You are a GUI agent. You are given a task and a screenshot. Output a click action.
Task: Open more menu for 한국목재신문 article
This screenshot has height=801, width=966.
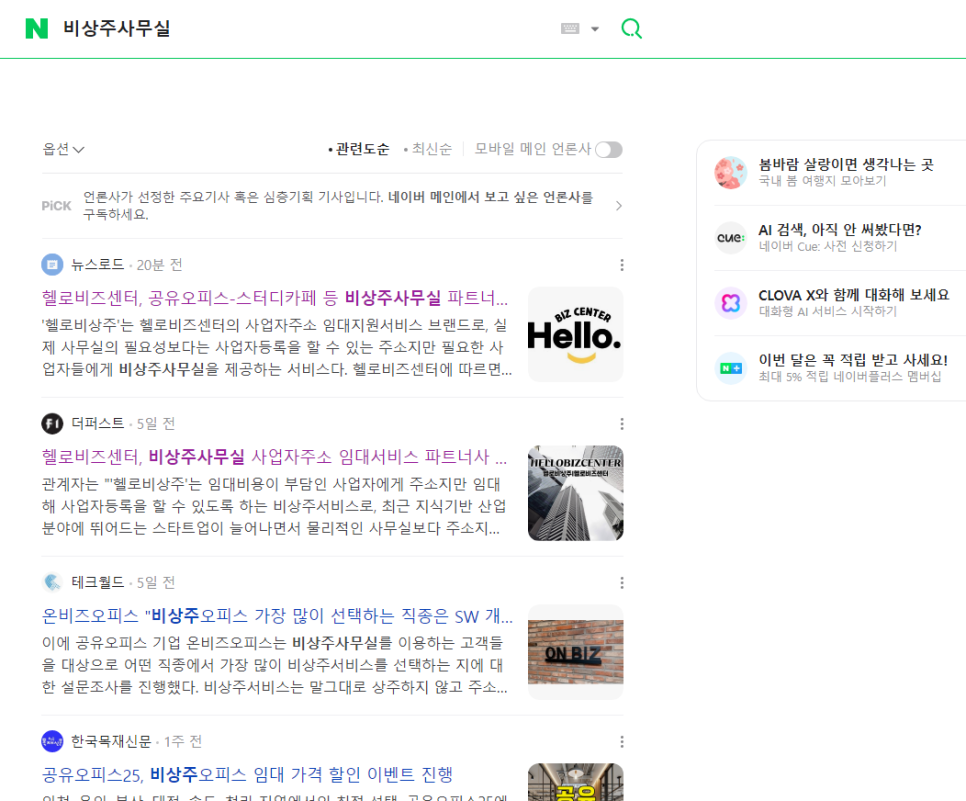(x=622, y=742)
